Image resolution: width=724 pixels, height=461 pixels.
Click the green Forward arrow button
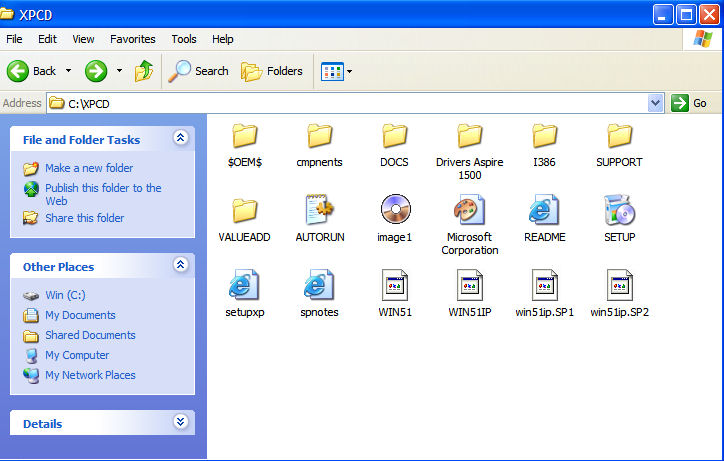[x=96, y=71]
